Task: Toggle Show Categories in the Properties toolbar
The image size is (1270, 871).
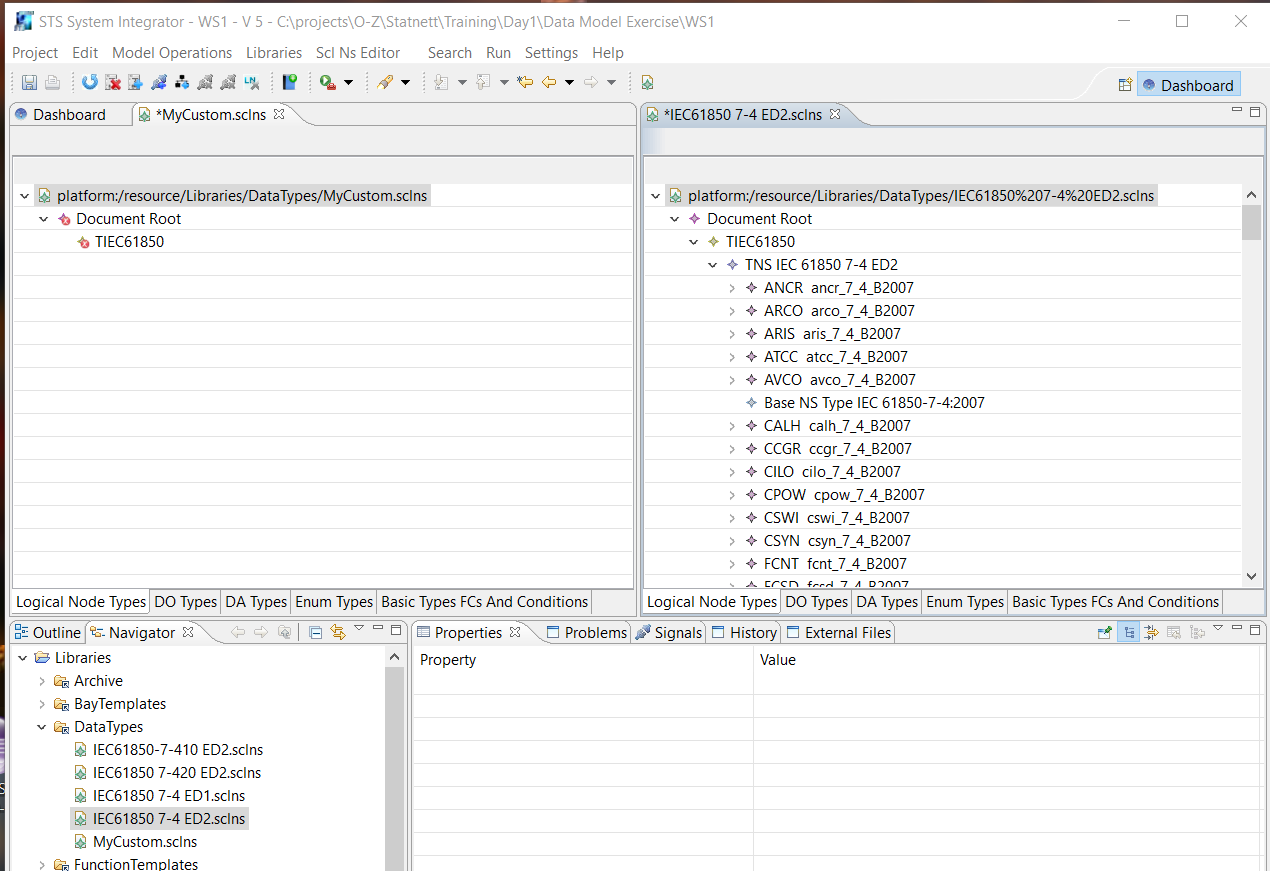Action: [x=1128, y=632]
